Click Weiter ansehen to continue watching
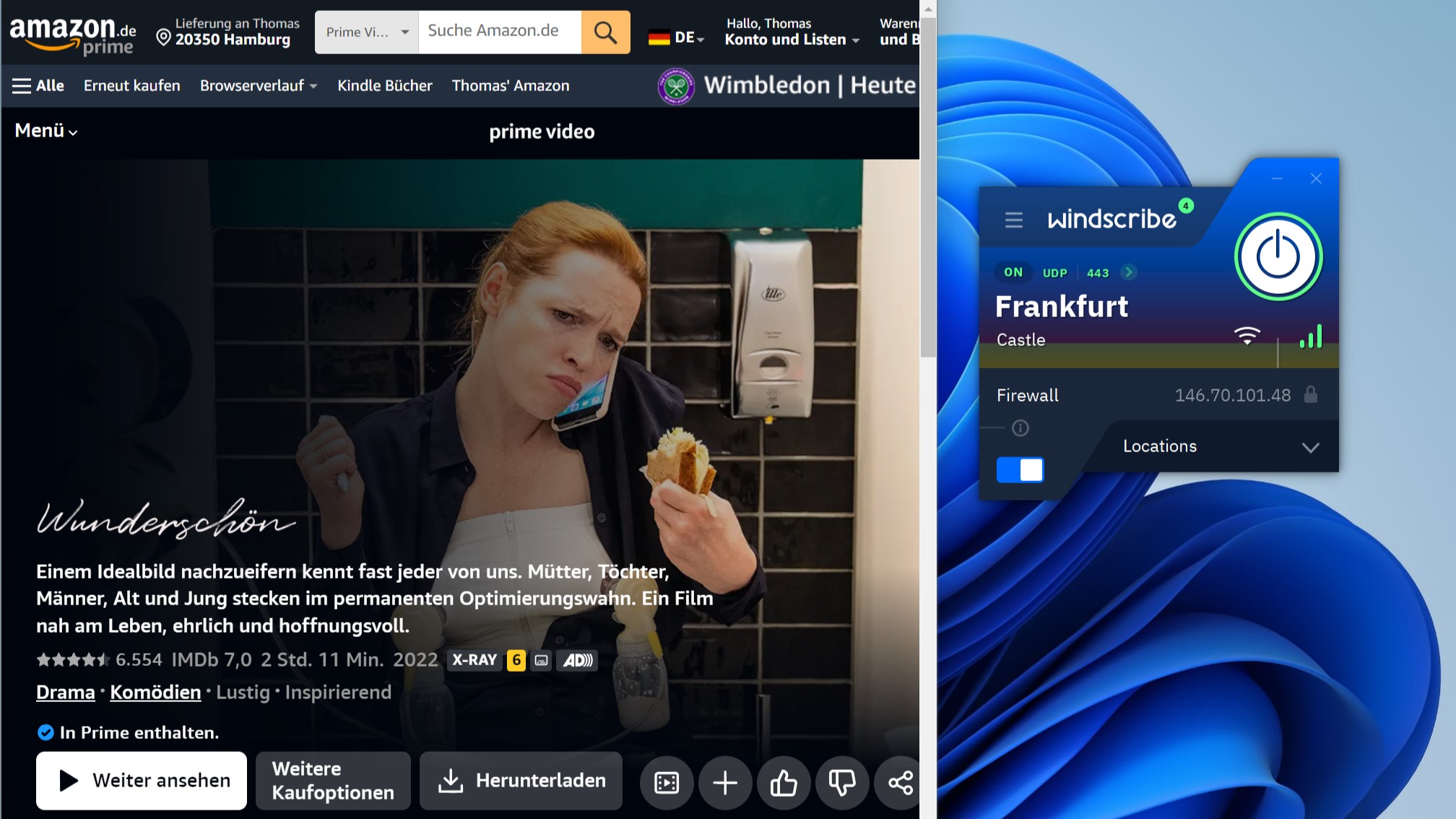 [x=140, y=780]
